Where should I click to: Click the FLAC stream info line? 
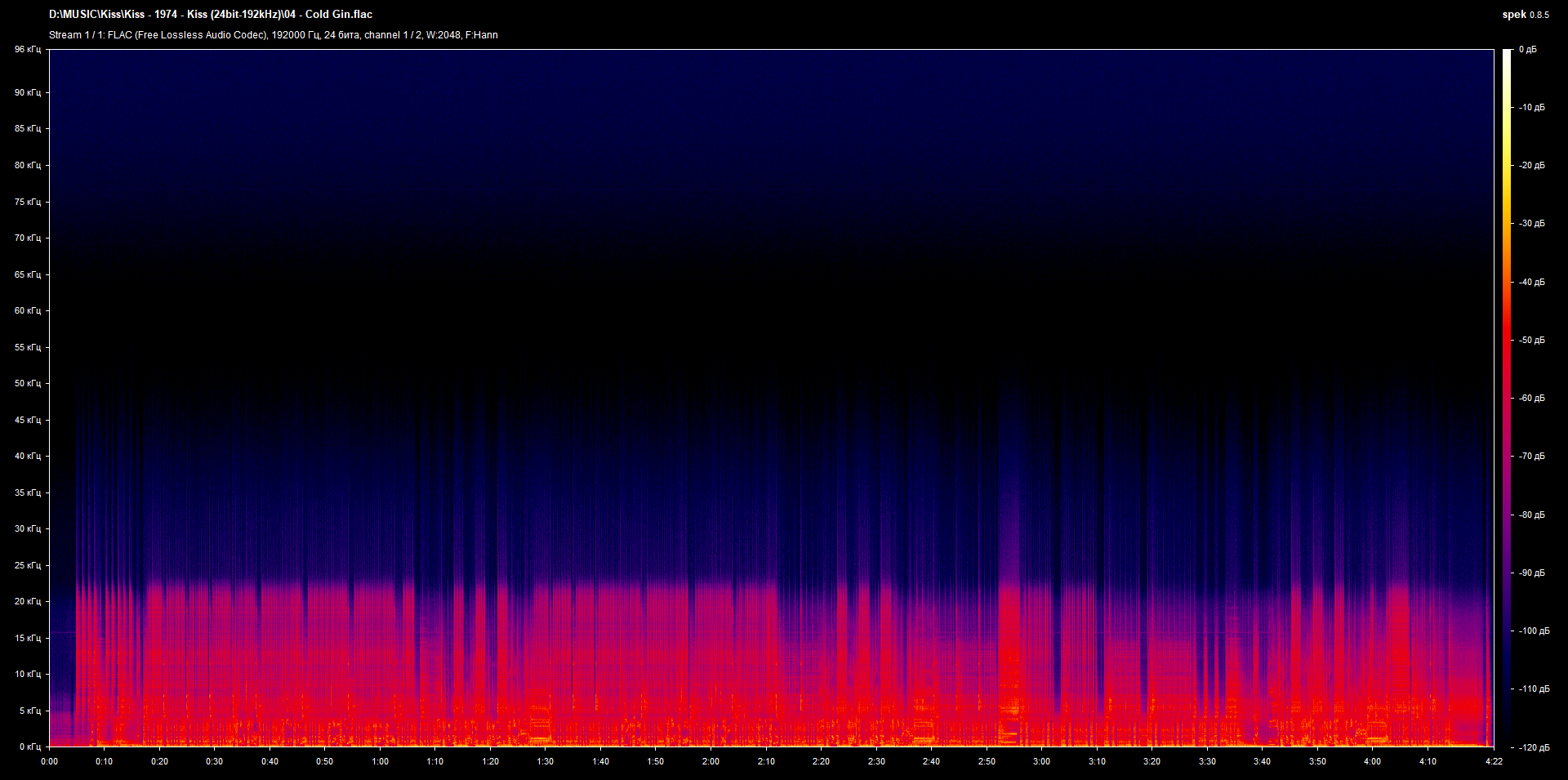273,35
